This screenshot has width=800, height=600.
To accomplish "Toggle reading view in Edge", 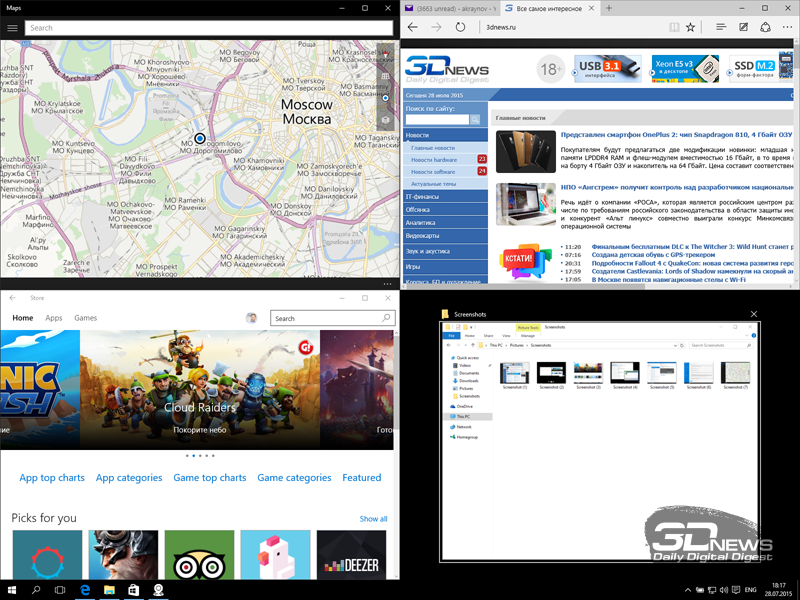I will (x=674, y=27).
